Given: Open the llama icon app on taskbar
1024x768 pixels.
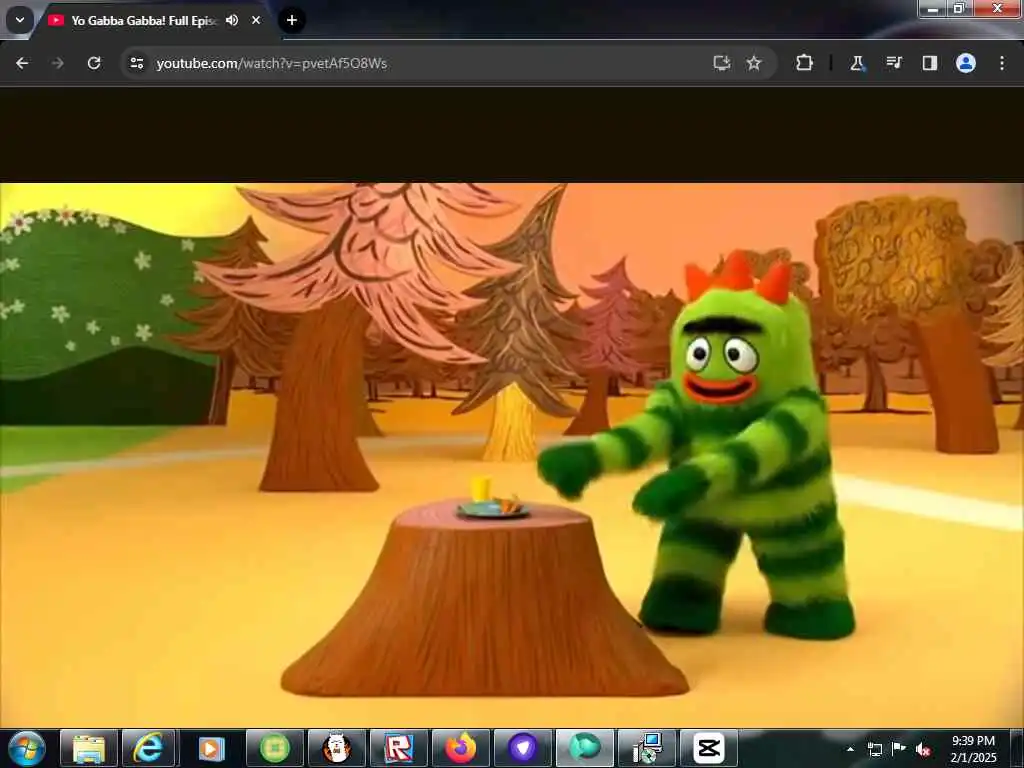Looking at the screenshot, I should 336,748.
